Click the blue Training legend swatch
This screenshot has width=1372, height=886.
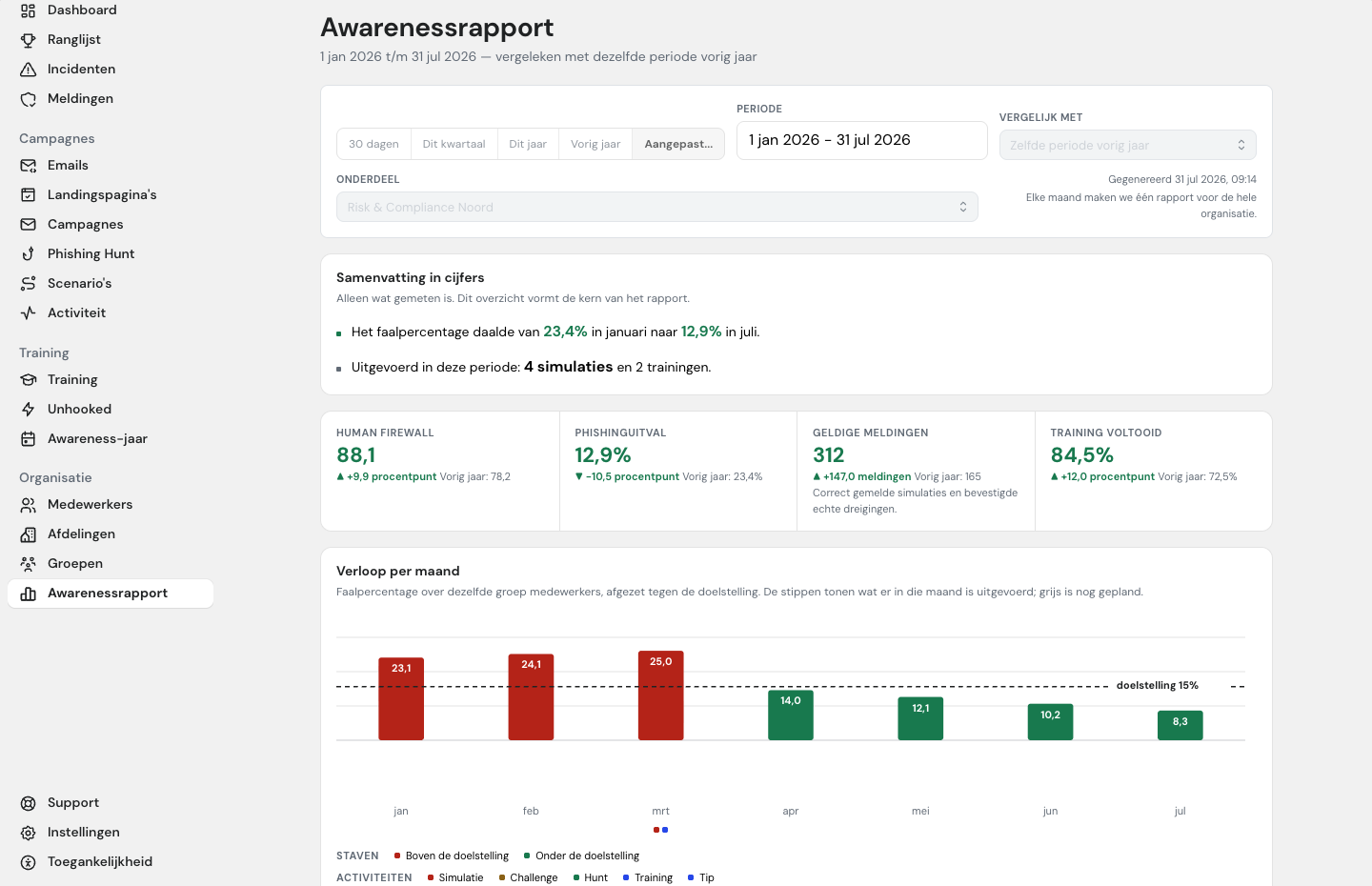coord(626,877)
